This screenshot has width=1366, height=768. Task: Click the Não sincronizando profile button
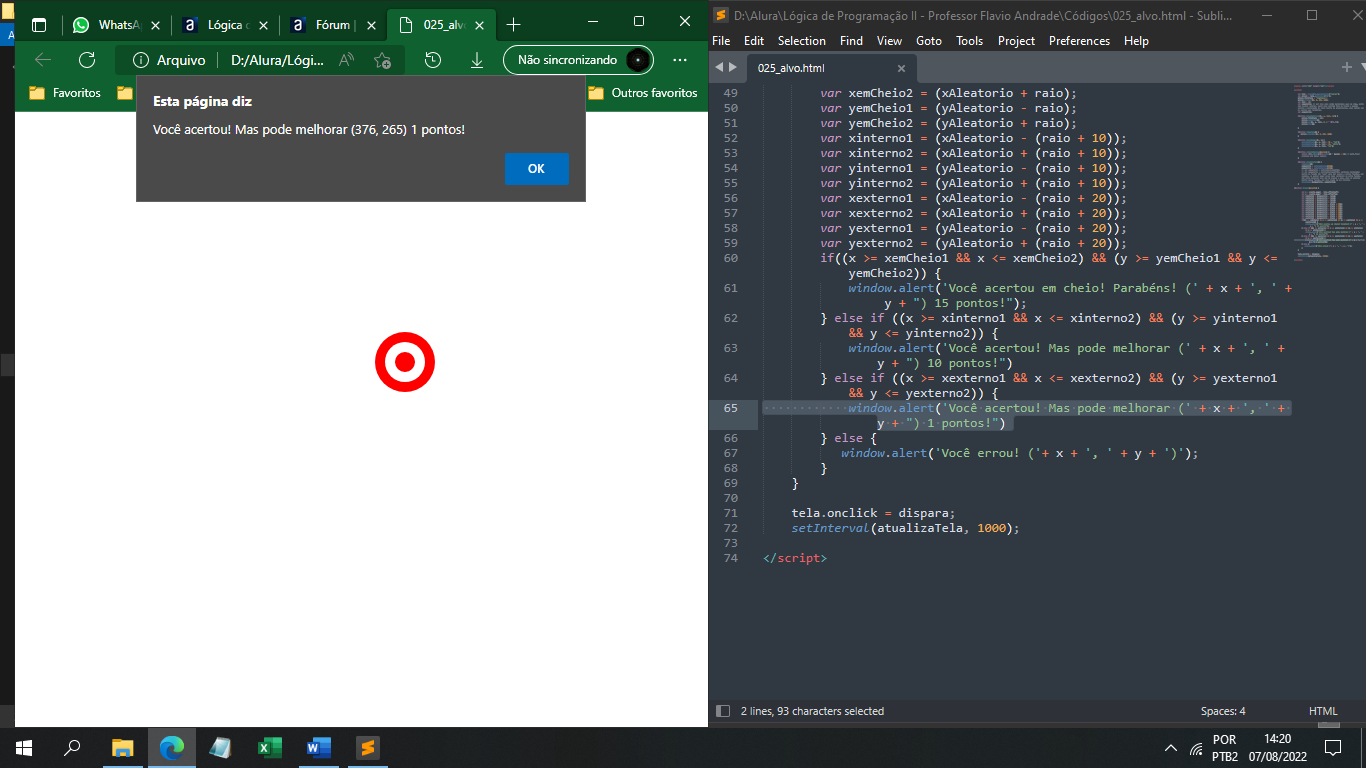578,60
